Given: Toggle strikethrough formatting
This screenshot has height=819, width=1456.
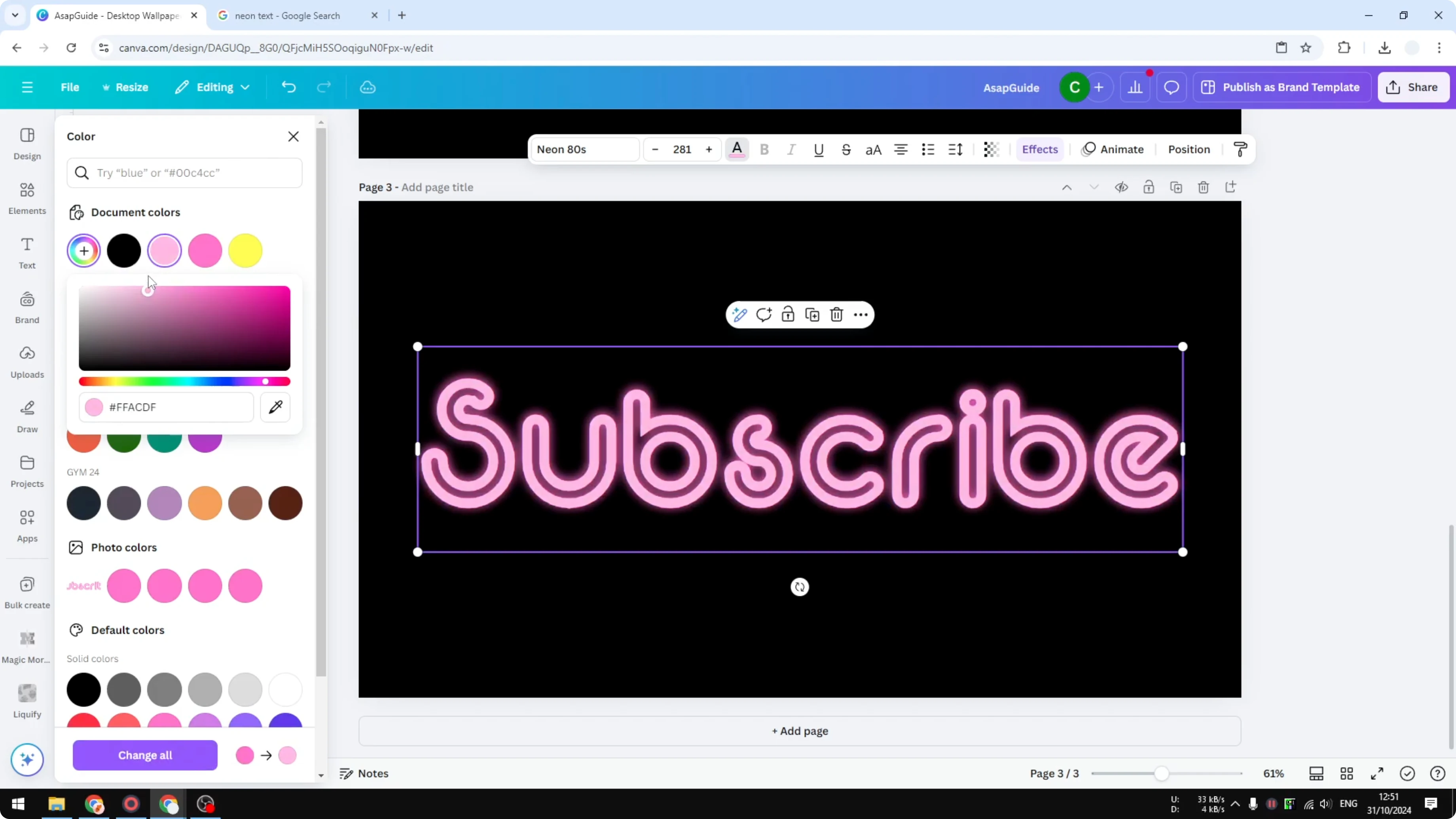Looking at the screenshot, I should (846, 149).
